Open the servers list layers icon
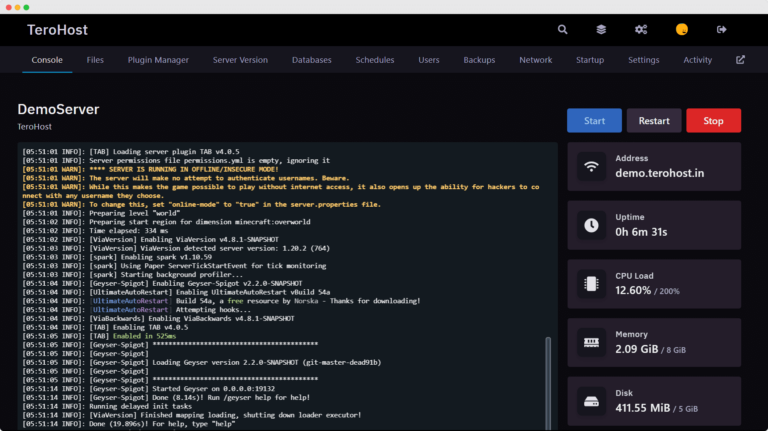Screen dimensions: 768x431 pos(601,30)
